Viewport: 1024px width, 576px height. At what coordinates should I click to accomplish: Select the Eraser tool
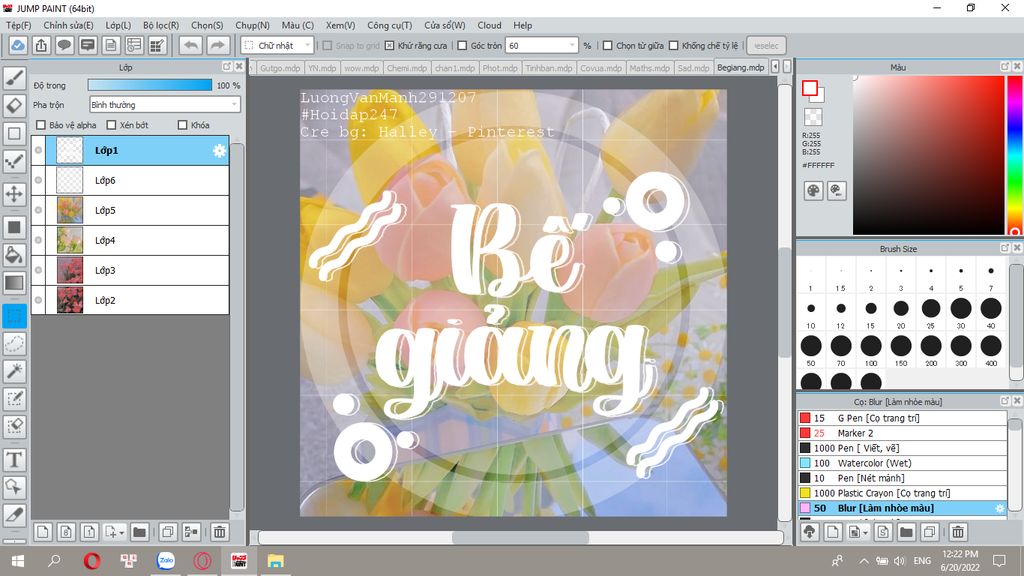click(14, 106)
